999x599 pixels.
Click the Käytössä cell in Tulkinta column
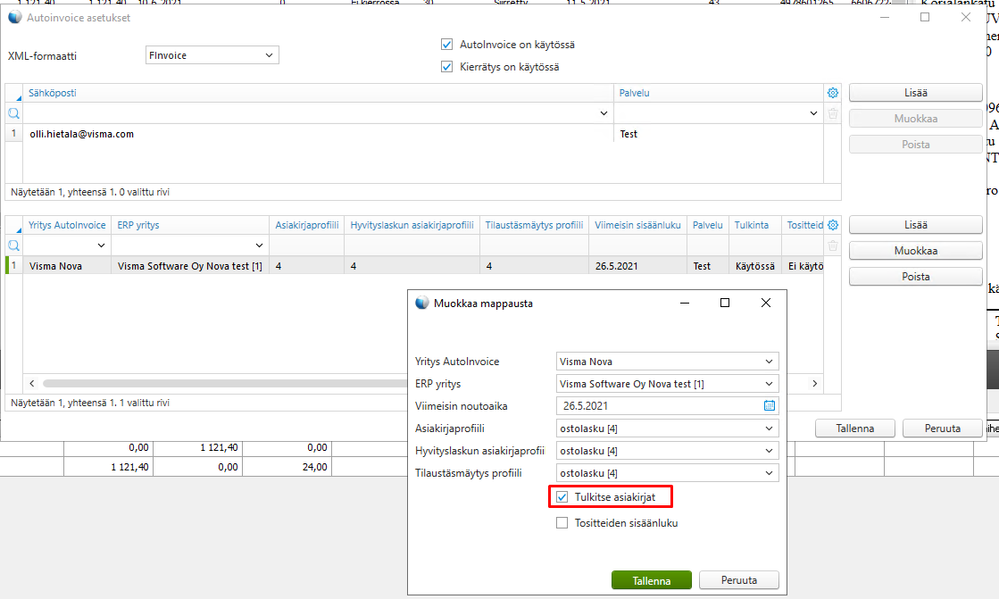[755, 266]
